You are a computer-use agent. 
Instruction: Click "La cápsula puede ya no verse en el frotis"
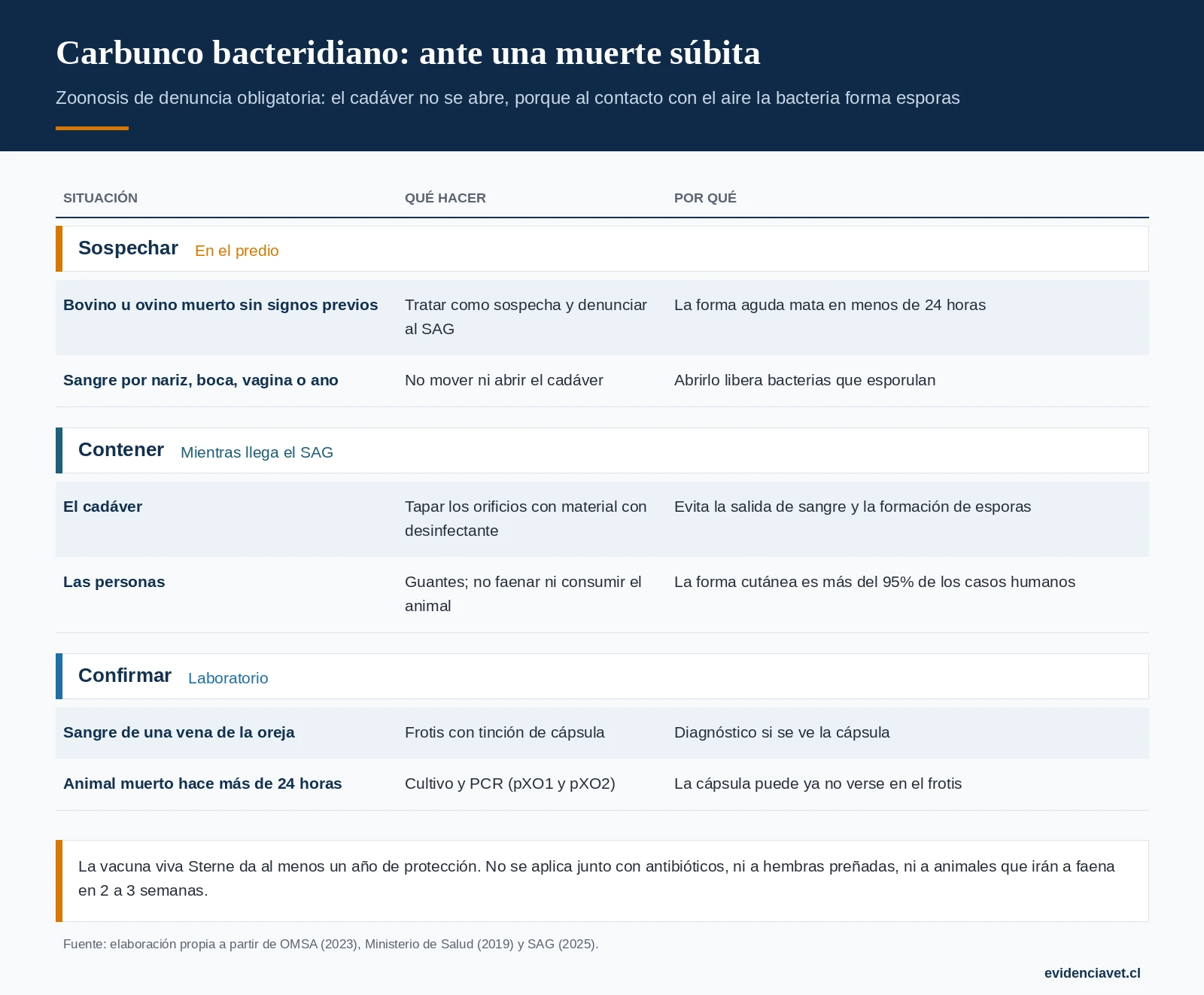point(818,784)
